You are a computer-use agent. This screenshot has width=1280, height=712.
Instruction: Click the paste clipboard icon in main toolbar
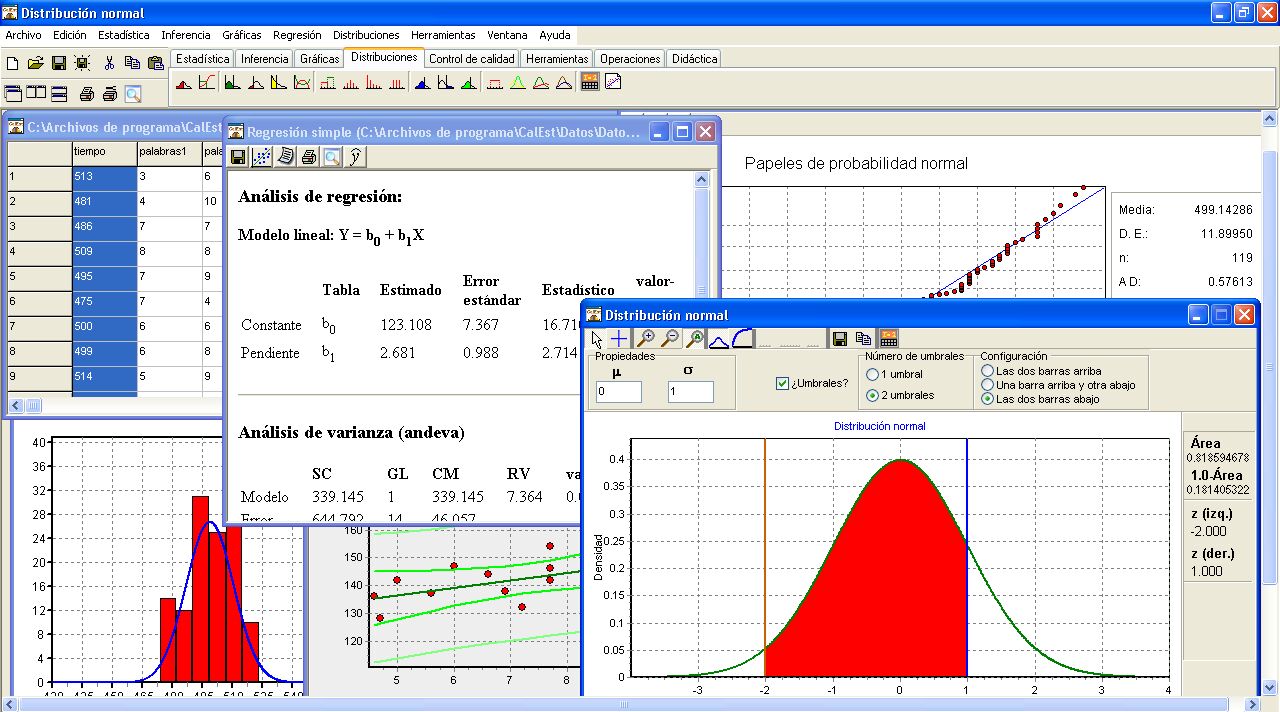pos(155,63)
